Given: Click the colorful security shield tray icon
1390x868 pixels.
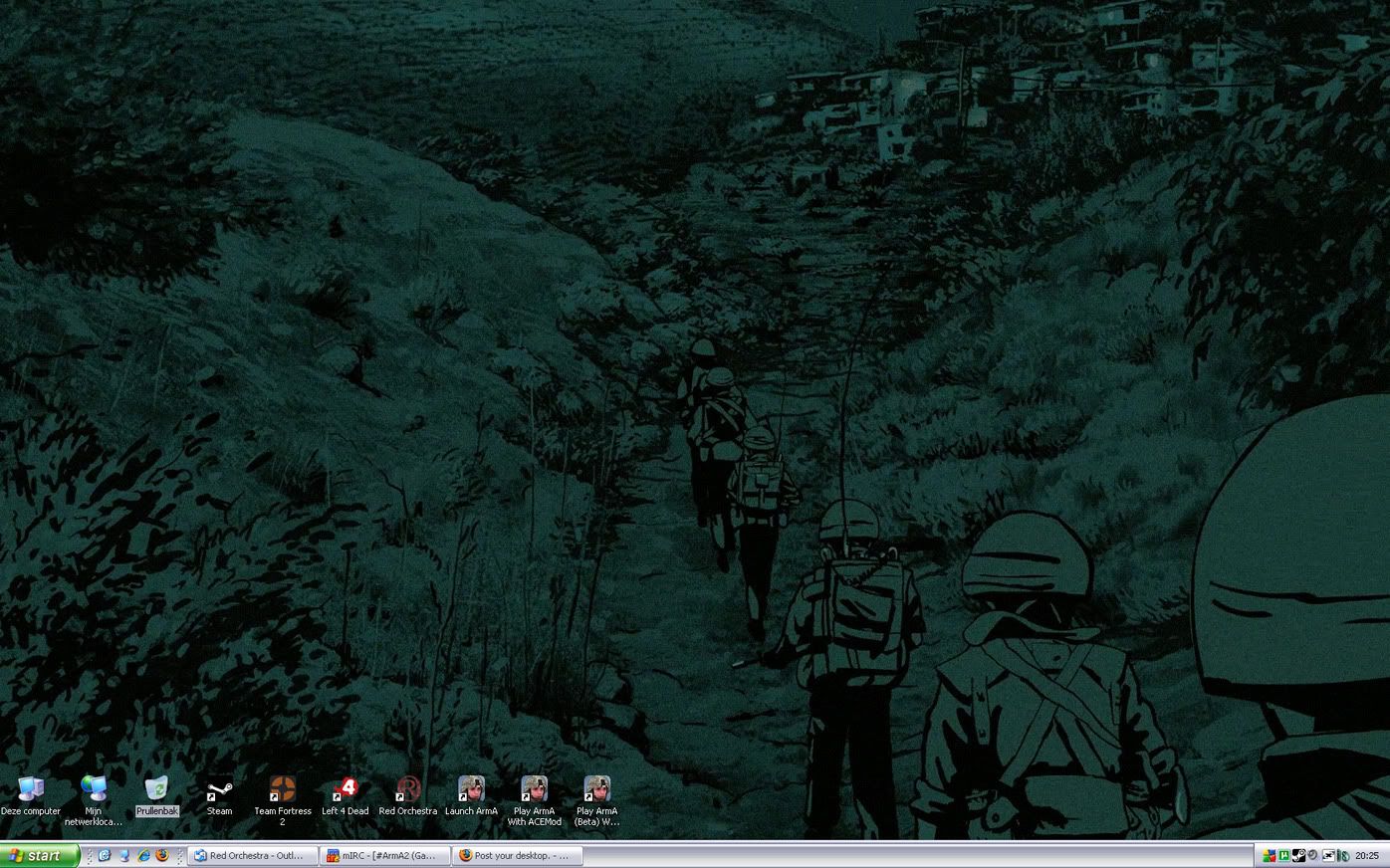Looking at the screenshot, I should [1270, 856].
